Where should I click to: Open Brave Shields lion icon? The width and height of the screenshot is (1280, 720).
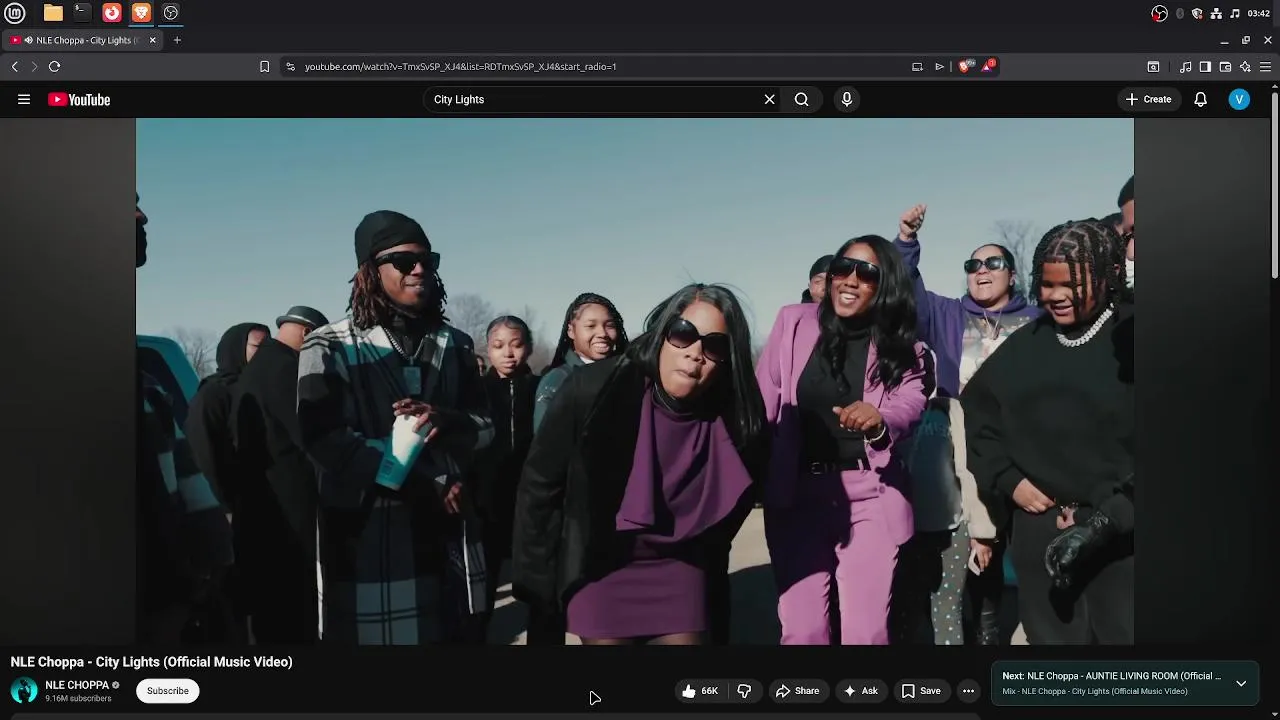tap(964, 66)
